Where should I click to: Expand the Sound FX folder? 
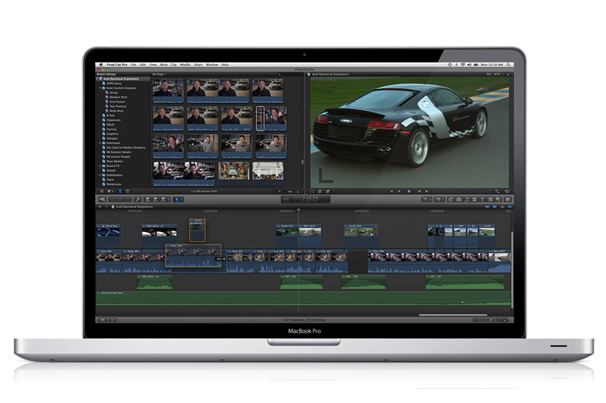(101, 166)
